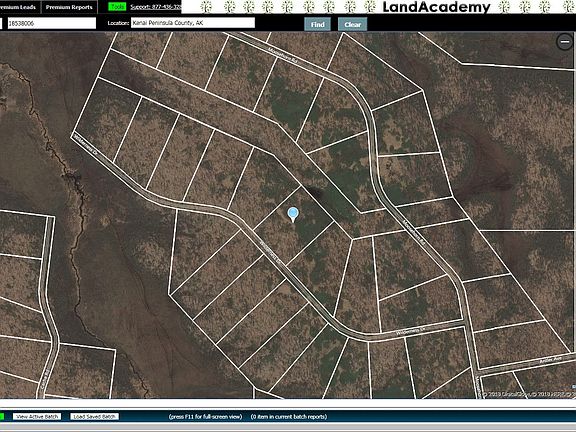Screen dimensions: 576x432
Task: Click the Antler Ave road label
Action: pos(551,360)
